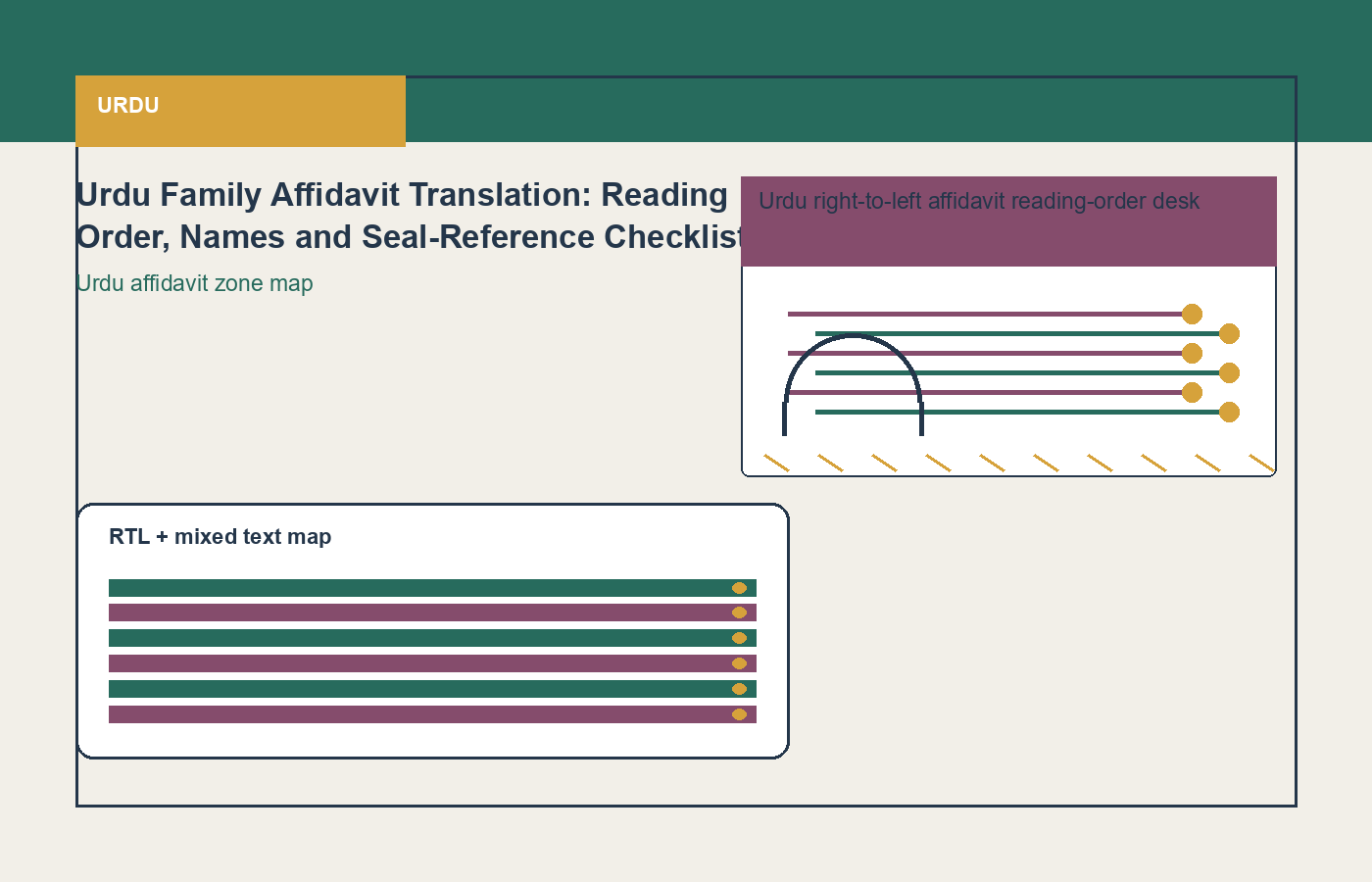This screenshot has width=1372, height=882.
Task: Click the reading-order desk caption text
Action: coord(979,201)
